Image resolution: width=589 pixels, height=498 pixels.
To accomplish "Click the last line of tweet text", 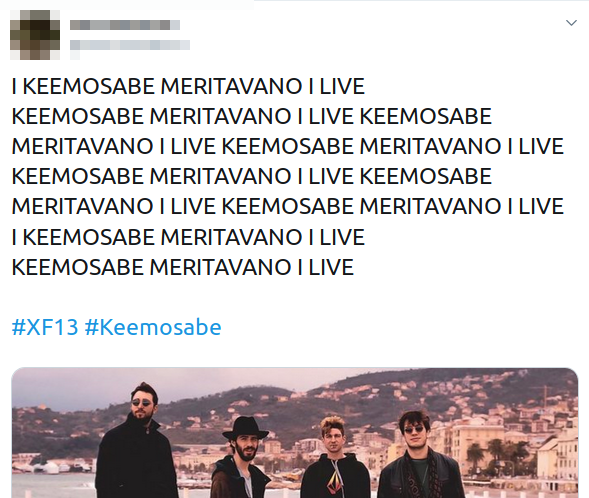I will (183, 267).
